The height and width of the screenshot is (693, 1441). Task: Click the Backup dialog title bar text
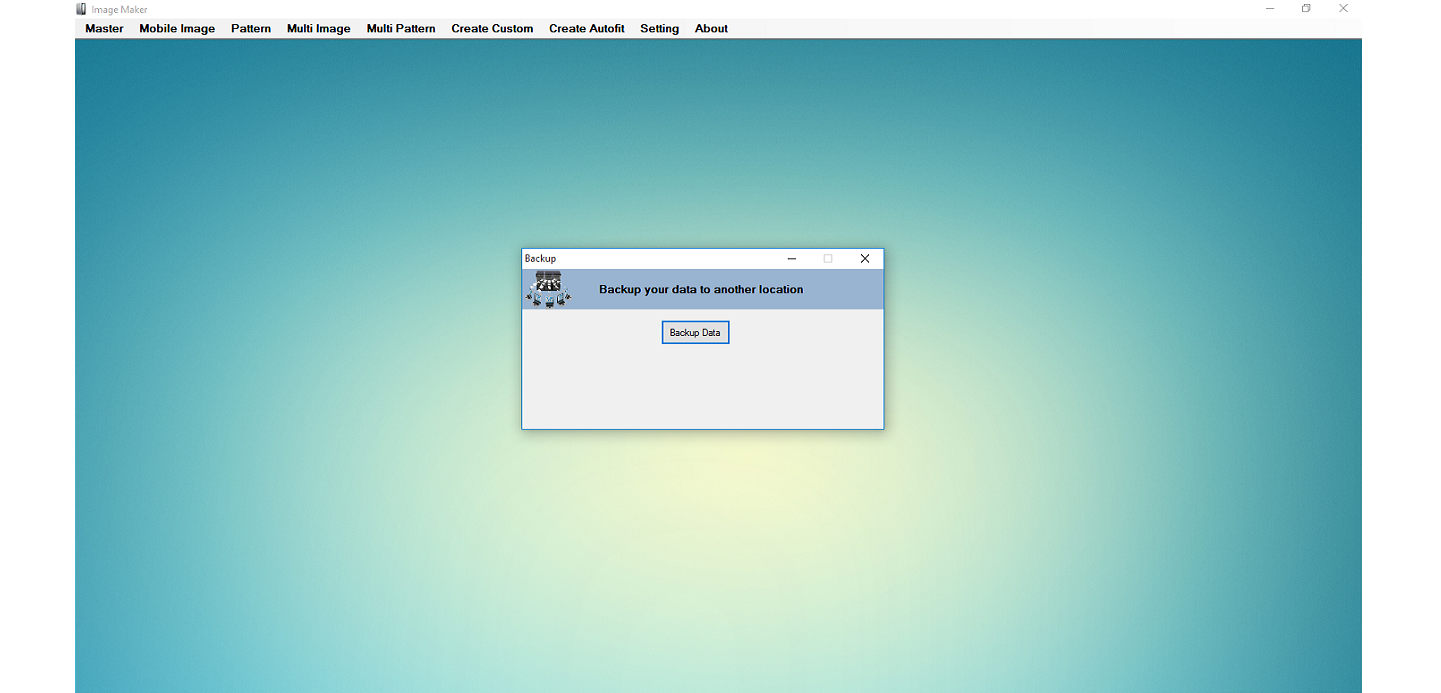(x=541, y=259)
